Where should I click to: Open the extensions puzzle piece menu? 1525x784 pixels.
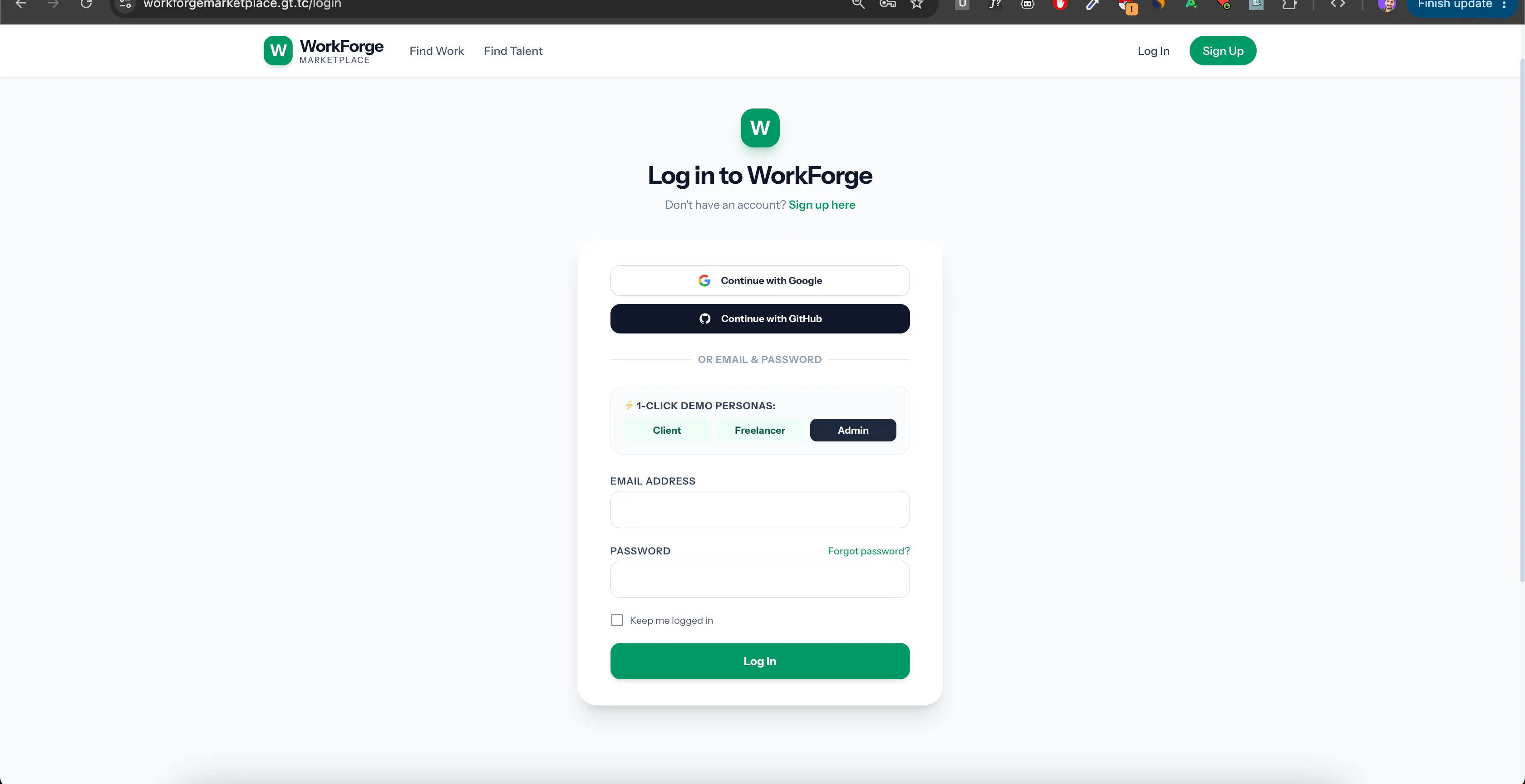1289,4
